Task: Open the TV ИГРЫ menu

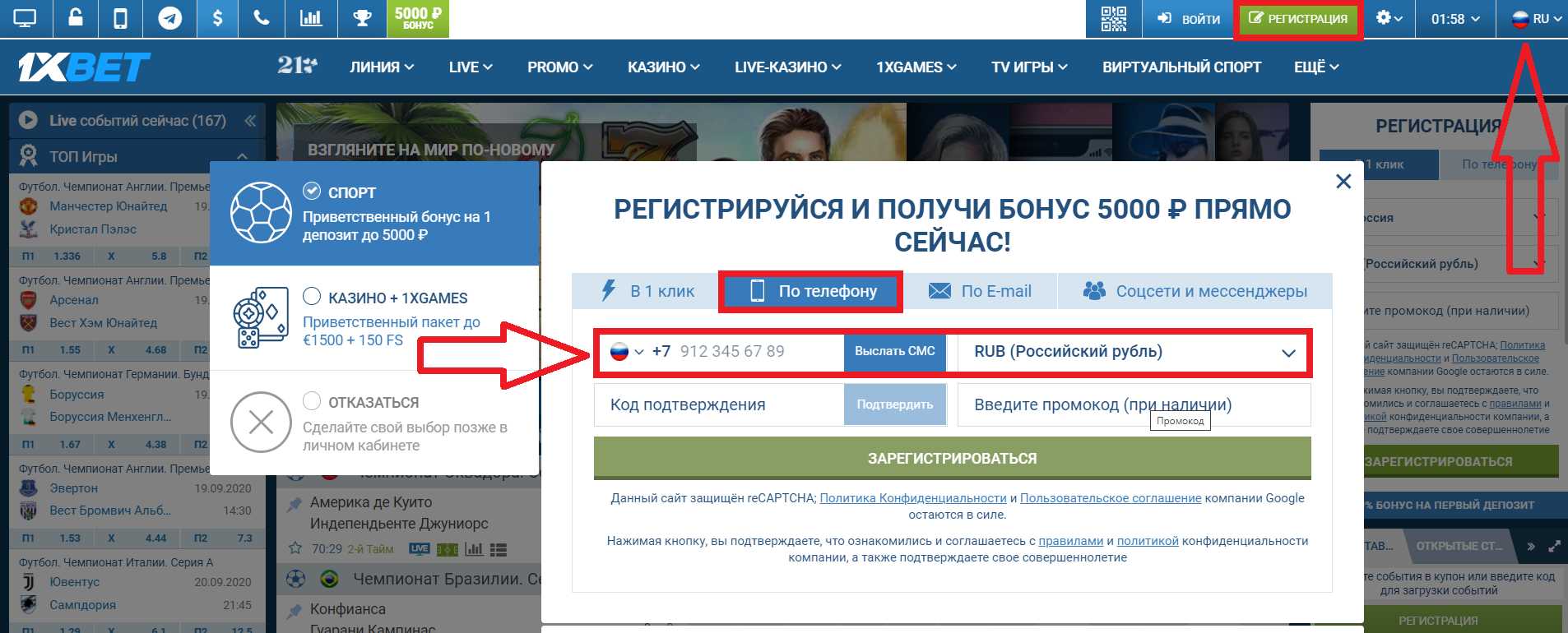Action: (x=1029, y=67)
